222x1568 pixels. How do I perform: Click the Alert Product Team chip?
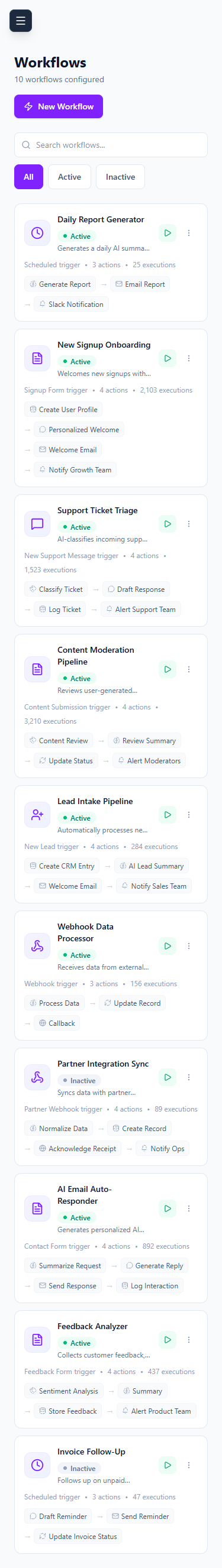point(156,1411)
